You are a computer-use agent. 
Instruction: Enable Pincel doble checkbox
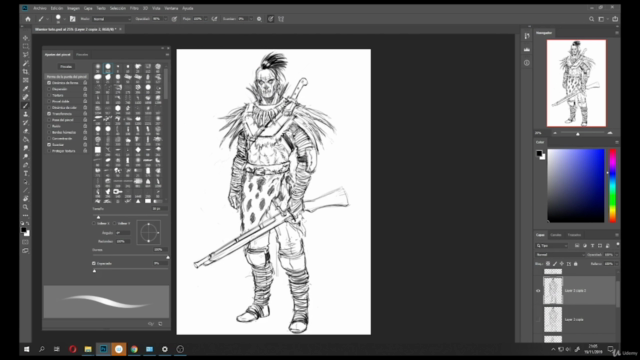click(x=49, y=101)
